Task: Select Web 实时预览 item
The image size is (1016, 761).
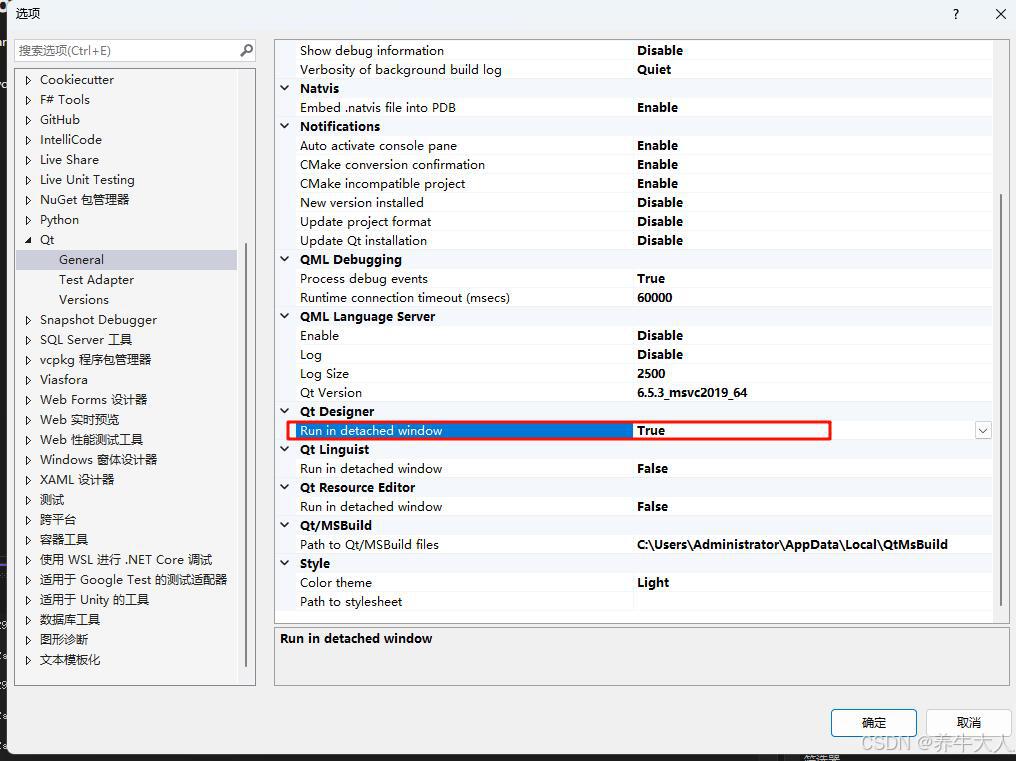Action: [79, 420]
